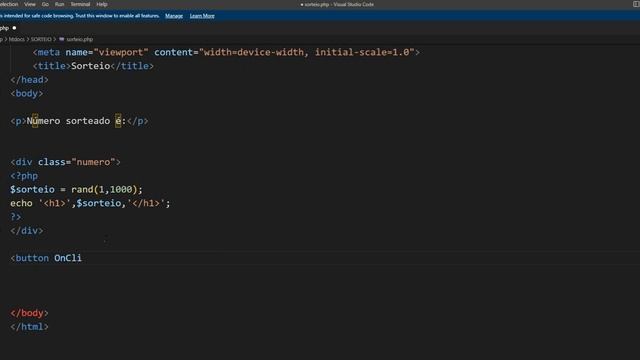Click the PHP closing ?> tag
This screenshot has width=640, height=360.
(x=16, y=217)
